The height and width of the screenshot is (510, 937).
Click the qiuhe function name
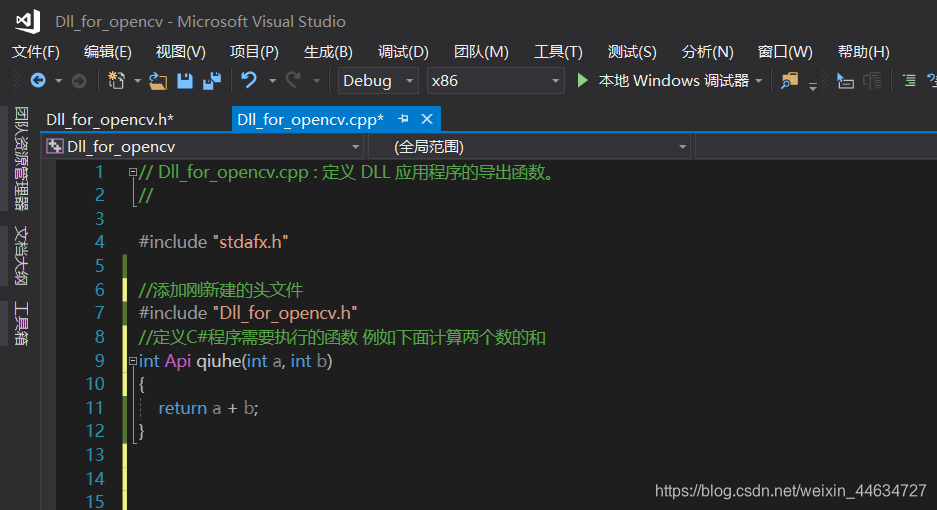pos(219,361)
